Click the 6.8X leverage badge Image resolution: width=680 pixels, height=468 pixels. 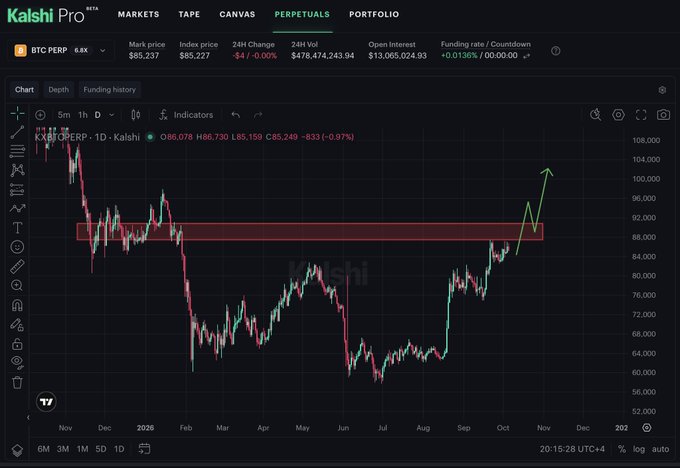[81, 50]
